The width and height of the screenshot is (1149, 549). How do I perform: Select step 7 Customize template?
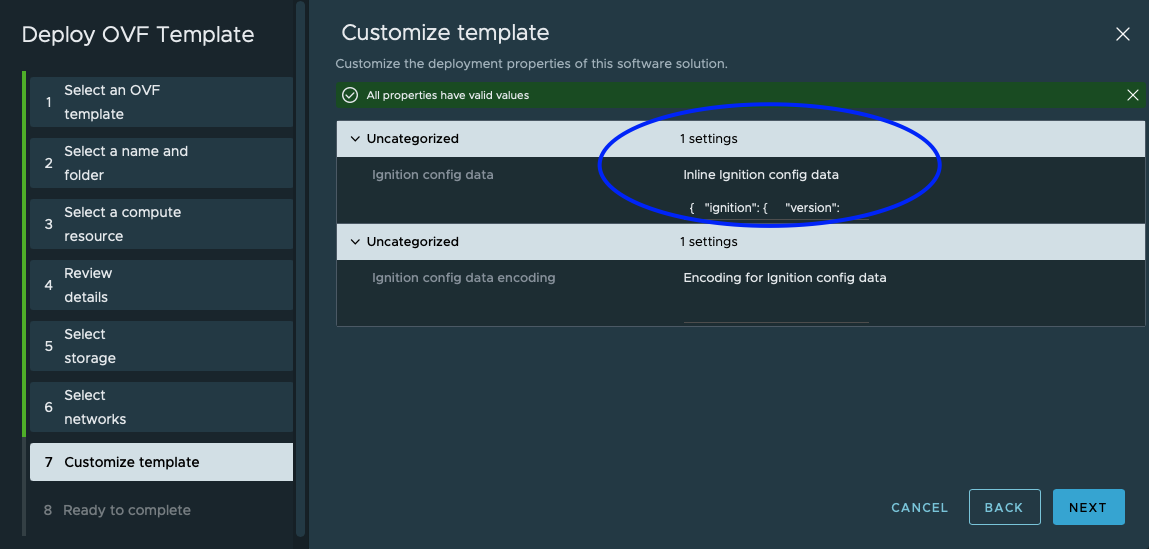click(x=161, y=462)
